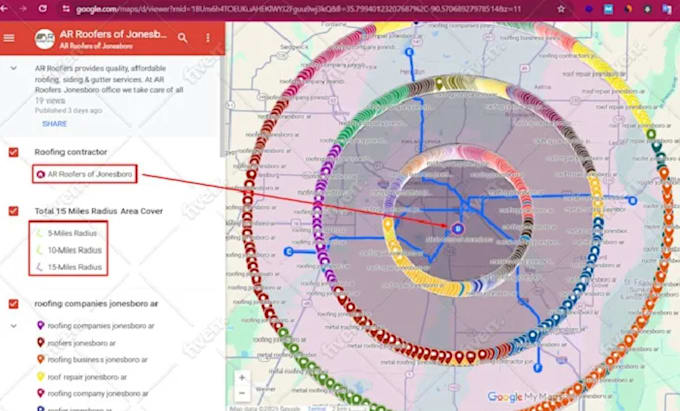This screenshot has width=680, height=411.
Task: Collapse the map description chevron
Action: [13, 68]
